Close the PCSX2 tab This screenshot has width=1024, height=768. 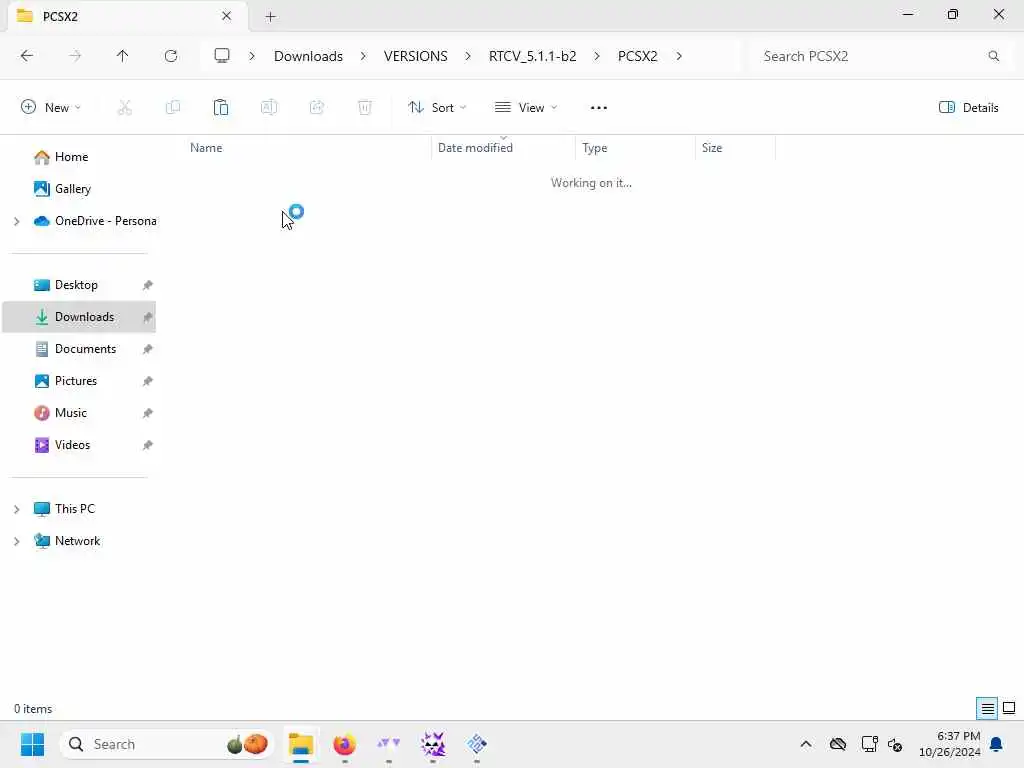pyautogui.click(x=227, y=16)
